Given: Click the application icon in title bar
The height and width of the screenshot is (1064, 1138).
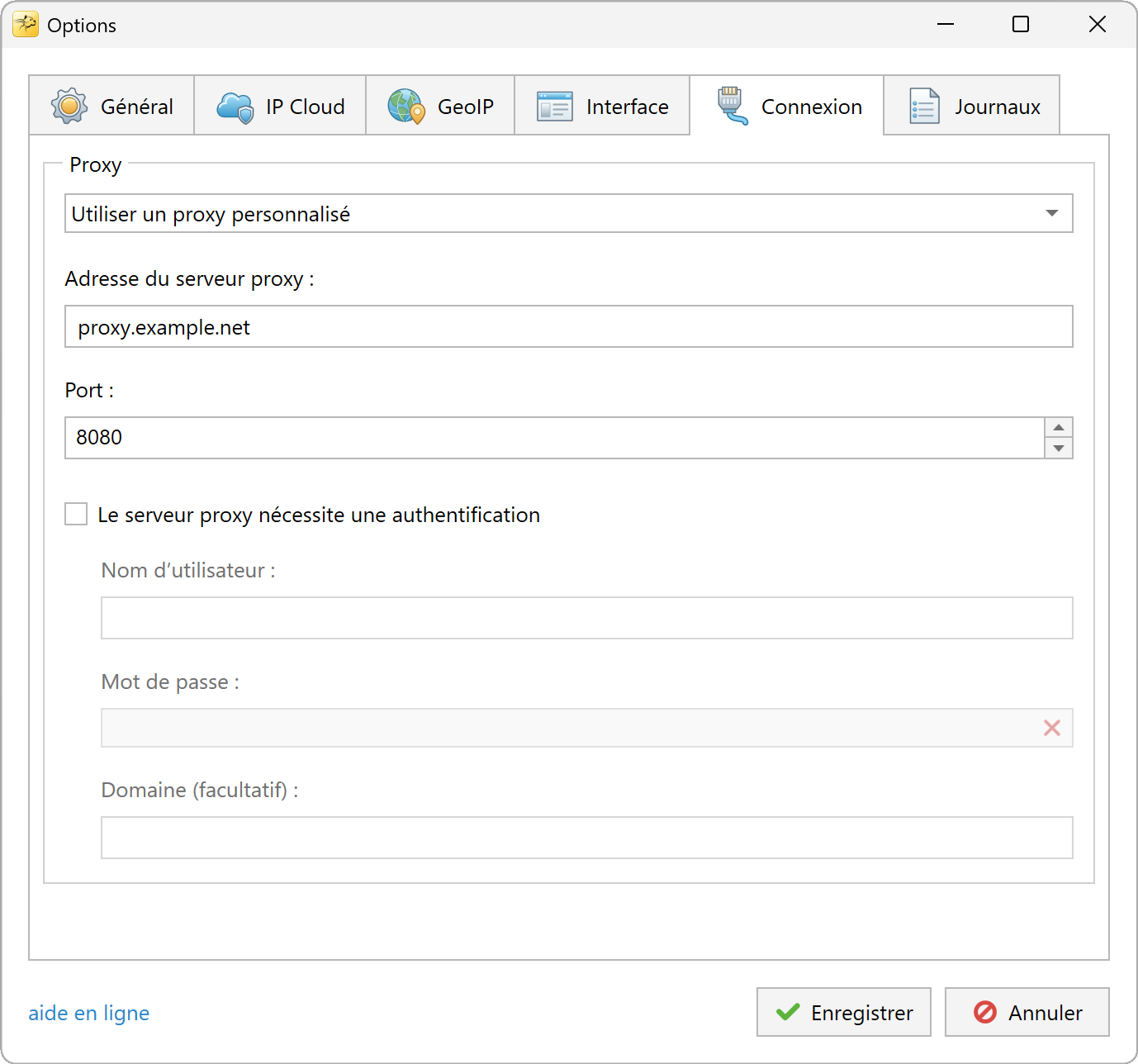Looking at the screenshot, I should tap(26, 25).
